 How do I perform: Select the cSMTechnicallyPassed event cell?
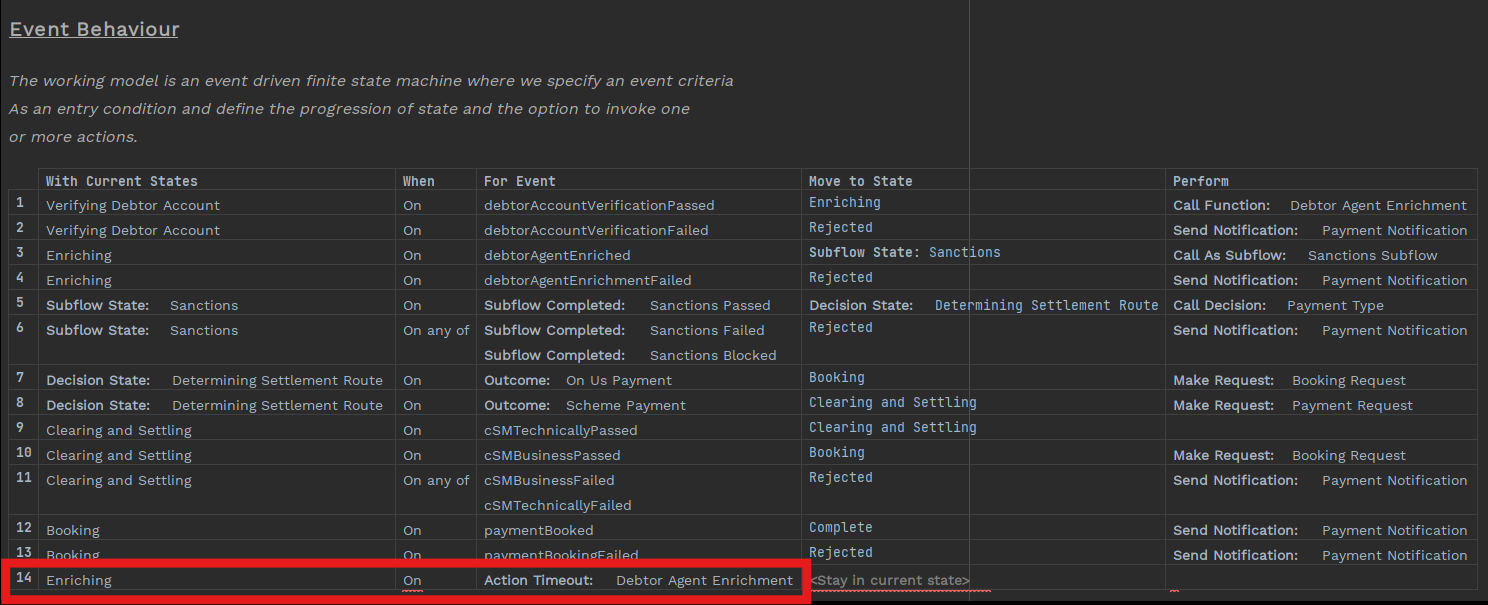click(x=560, y=430)
